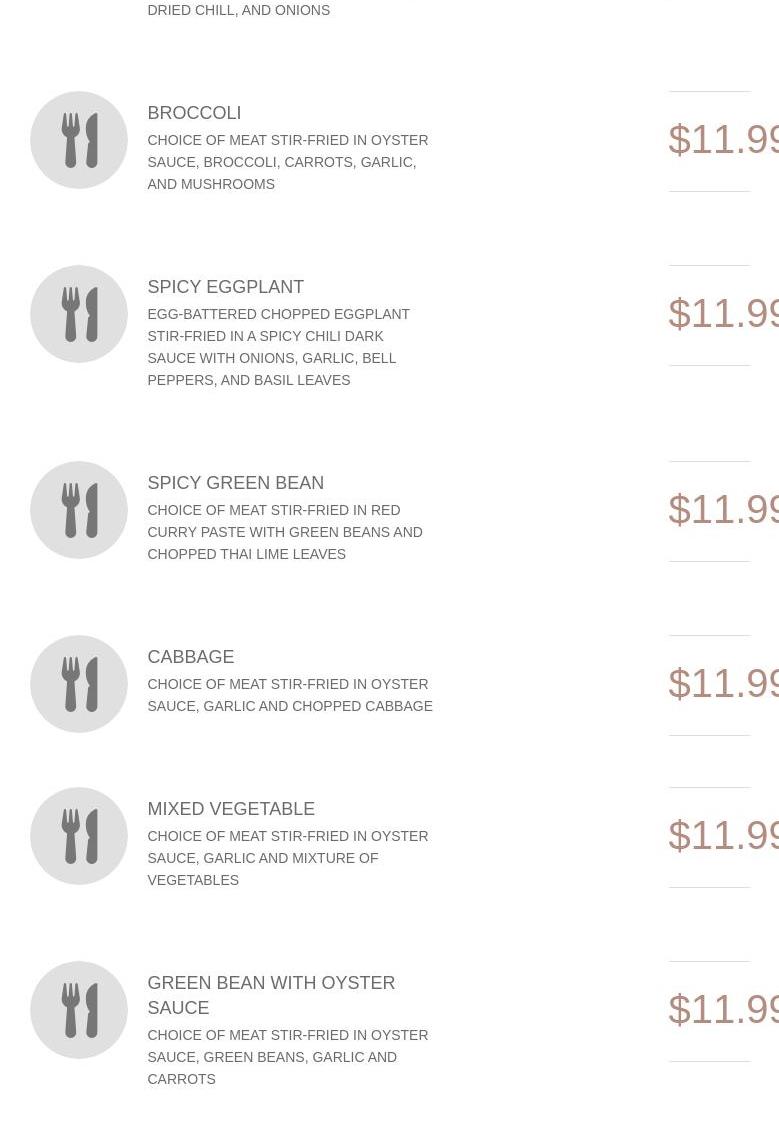Click the price of Green Bean with Oyster Sauce
This screenshot has height=1125, width=779.
point(722,1010)
